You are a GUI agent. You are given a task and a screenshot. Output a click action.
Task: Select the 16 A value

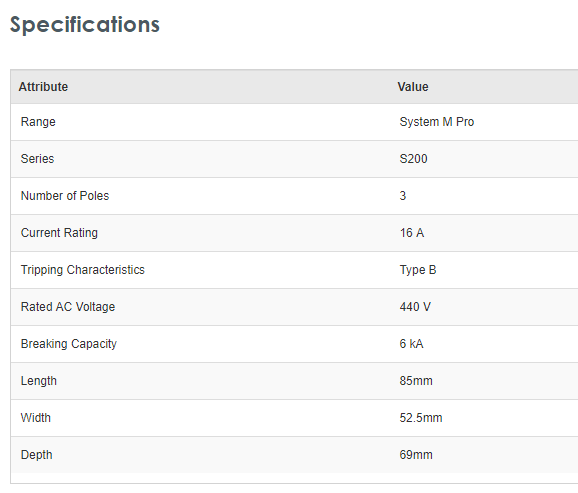click(412, 233)
